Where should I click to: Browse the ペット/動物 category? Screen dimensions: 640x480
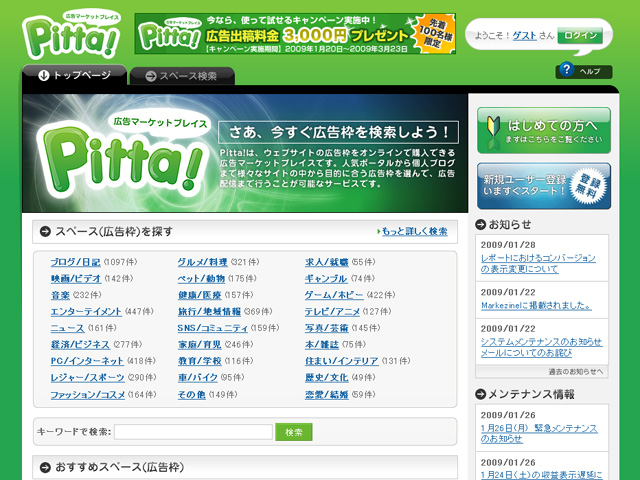[201, 278]
